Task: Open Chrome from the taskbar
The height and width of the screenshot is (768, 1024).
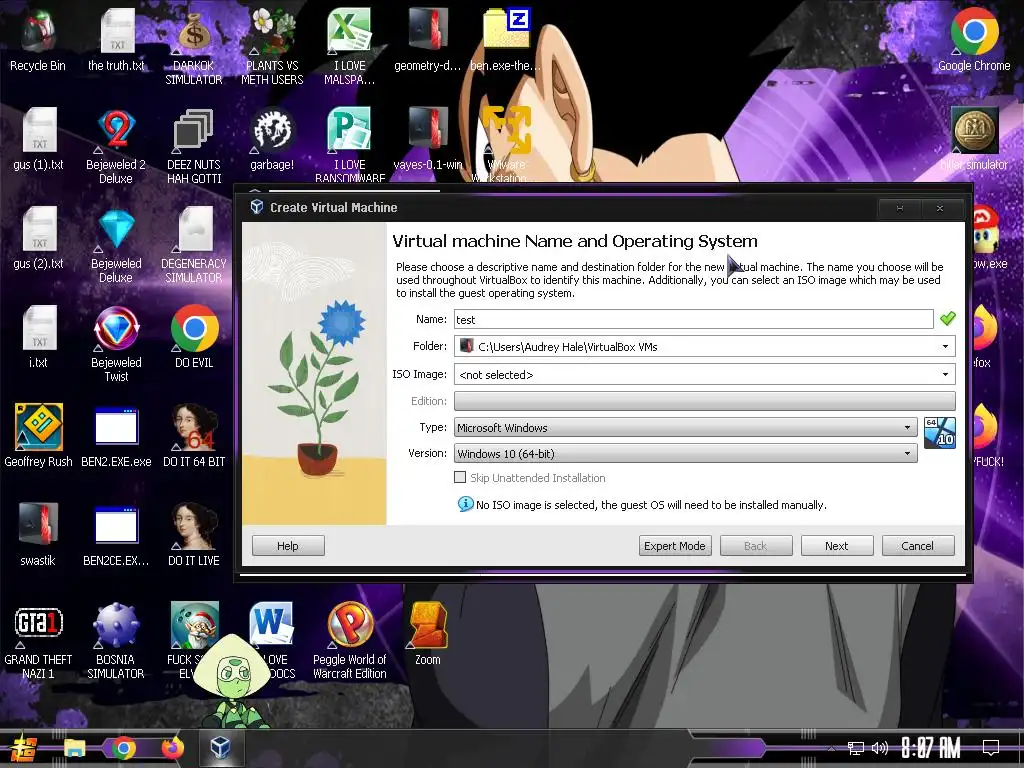Action: point(123,748)
